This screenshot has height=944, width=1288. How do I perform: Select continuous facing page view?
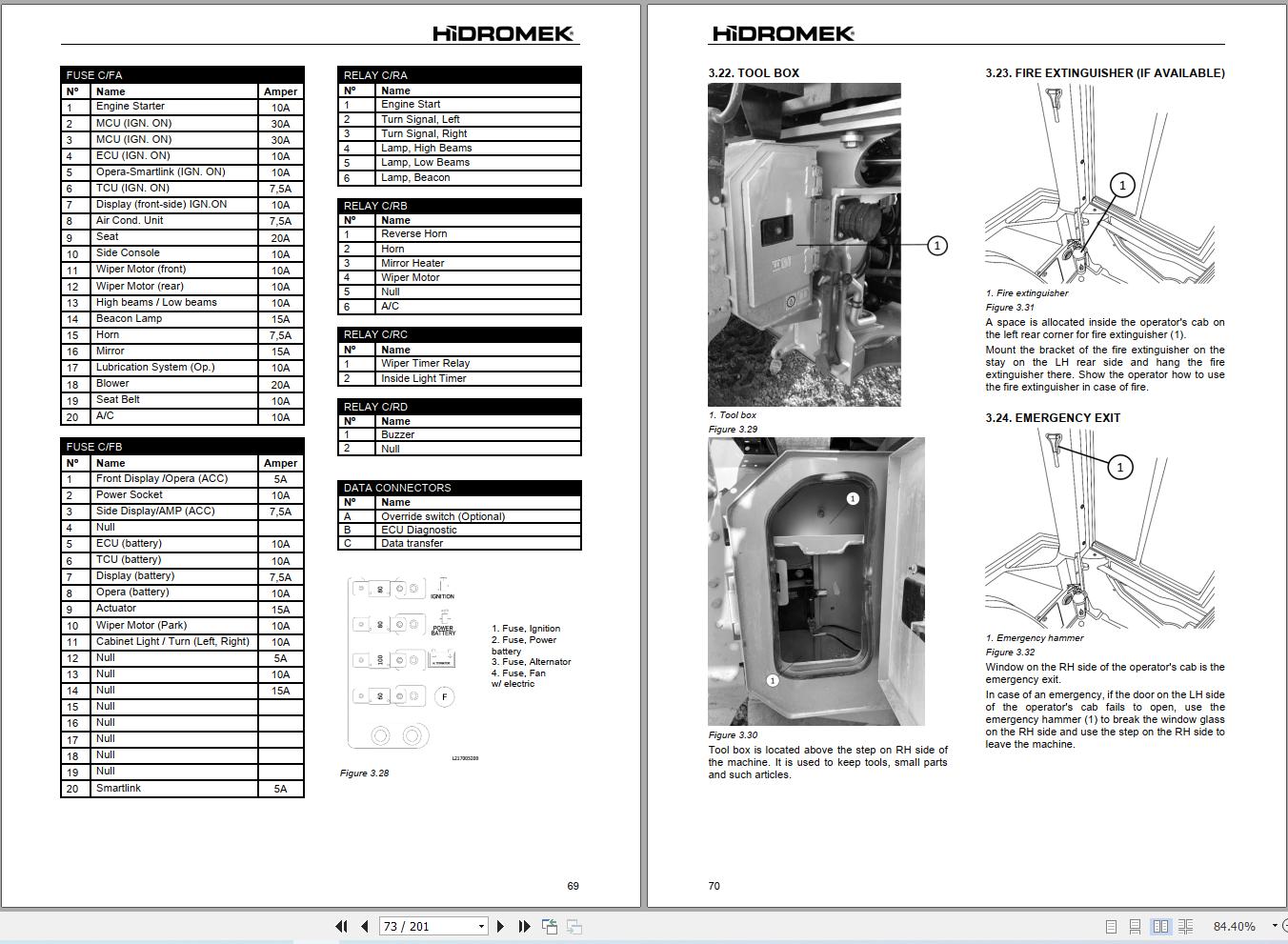click(x=1185, y=926)
